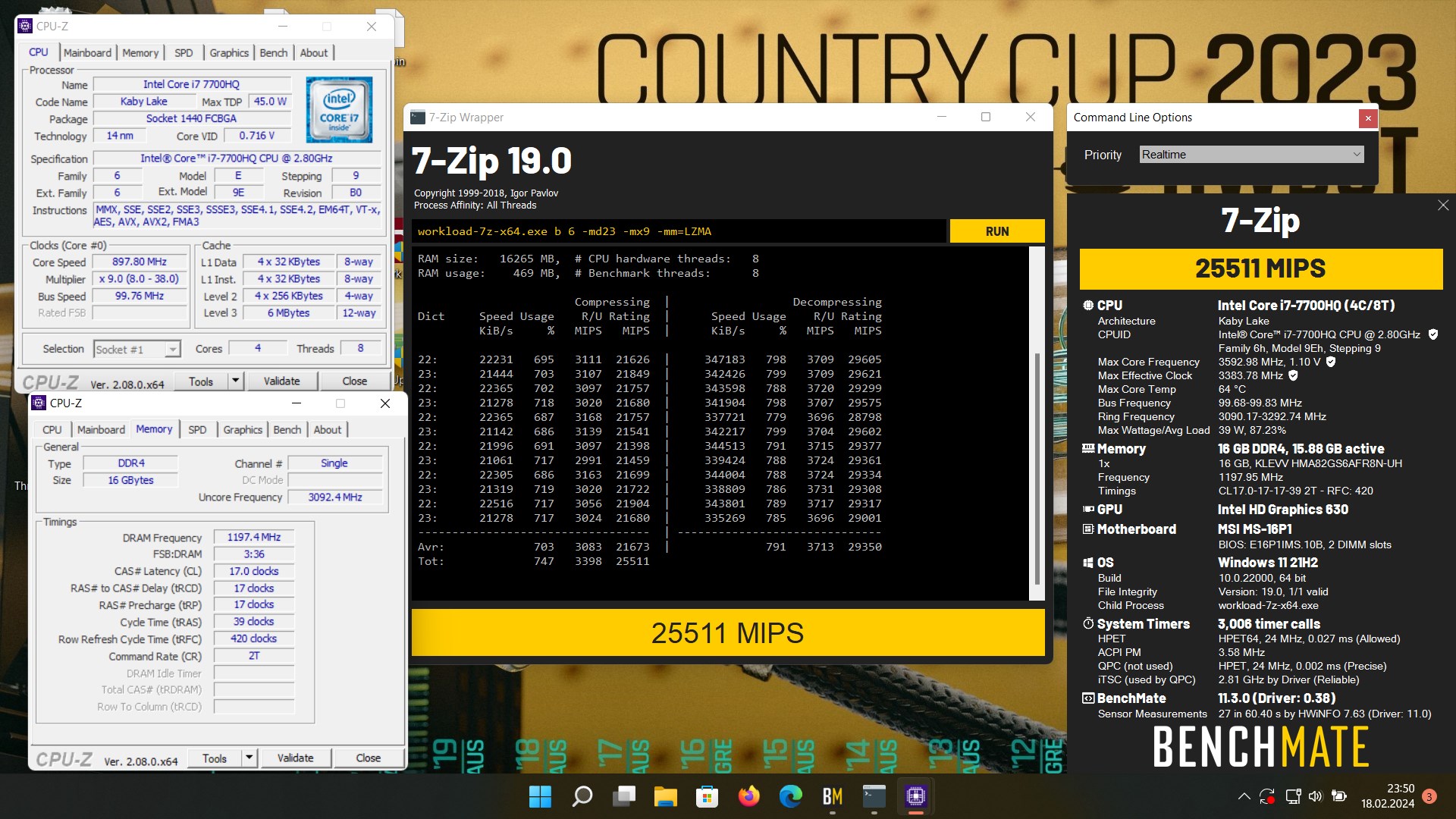Click Validate in the CPU-Z Memory window
Image resolution: width=1456 pixels, height=819 pixels.
pos(296,758)
